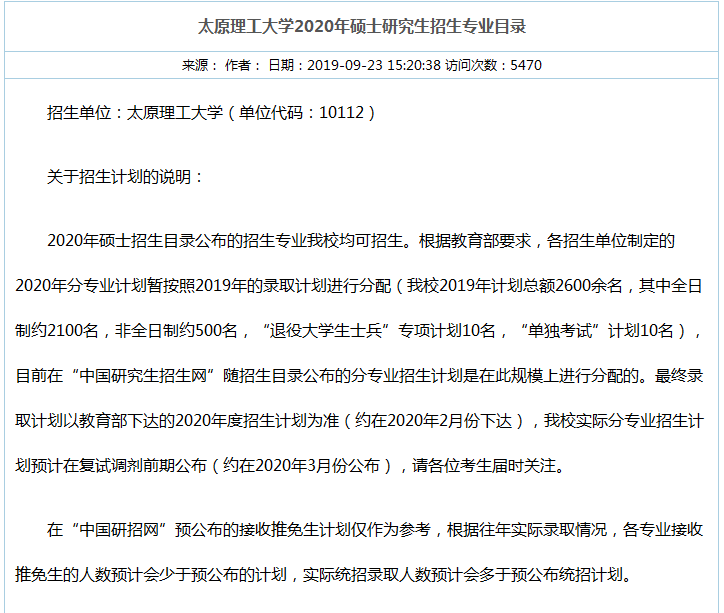This screenshot has height=613, width=724.
Task: Click the visit count 访问次数：5470
Action: (494, 65)
